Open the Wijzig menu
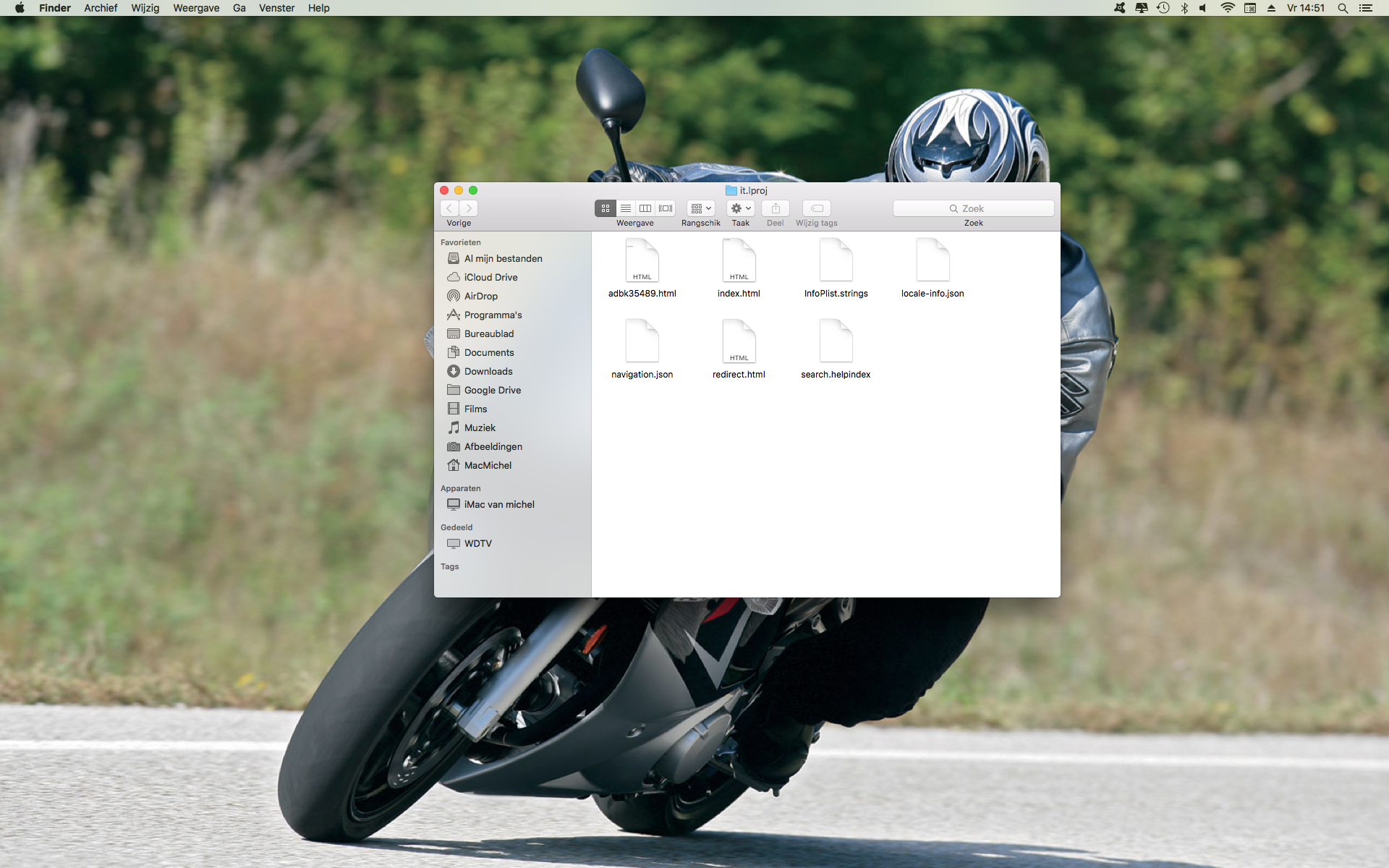This screenshot has height=868, width=1389. click(145, 8)
